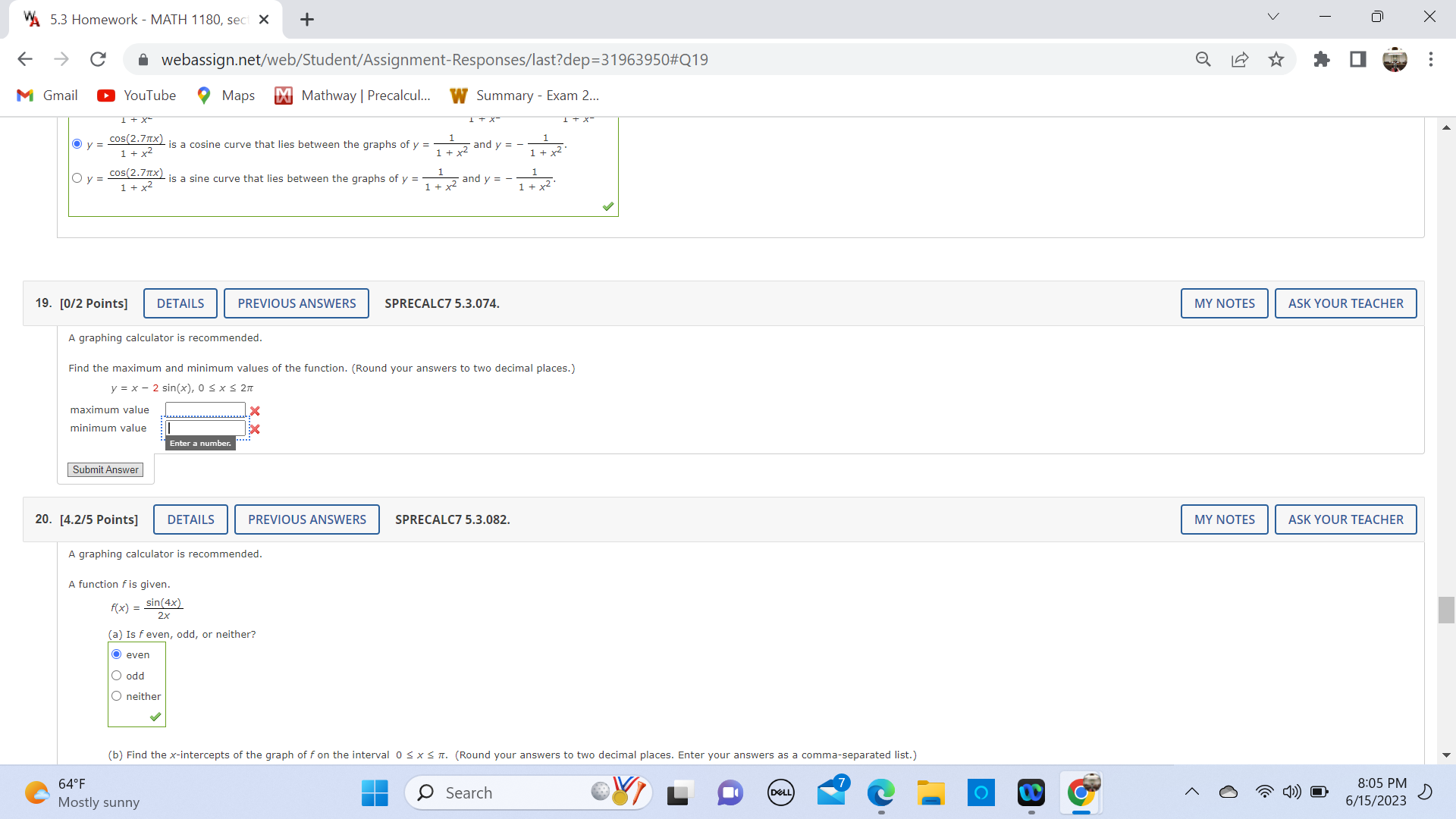
Task: Select the "odd" radio option
Action: [117, 676]
